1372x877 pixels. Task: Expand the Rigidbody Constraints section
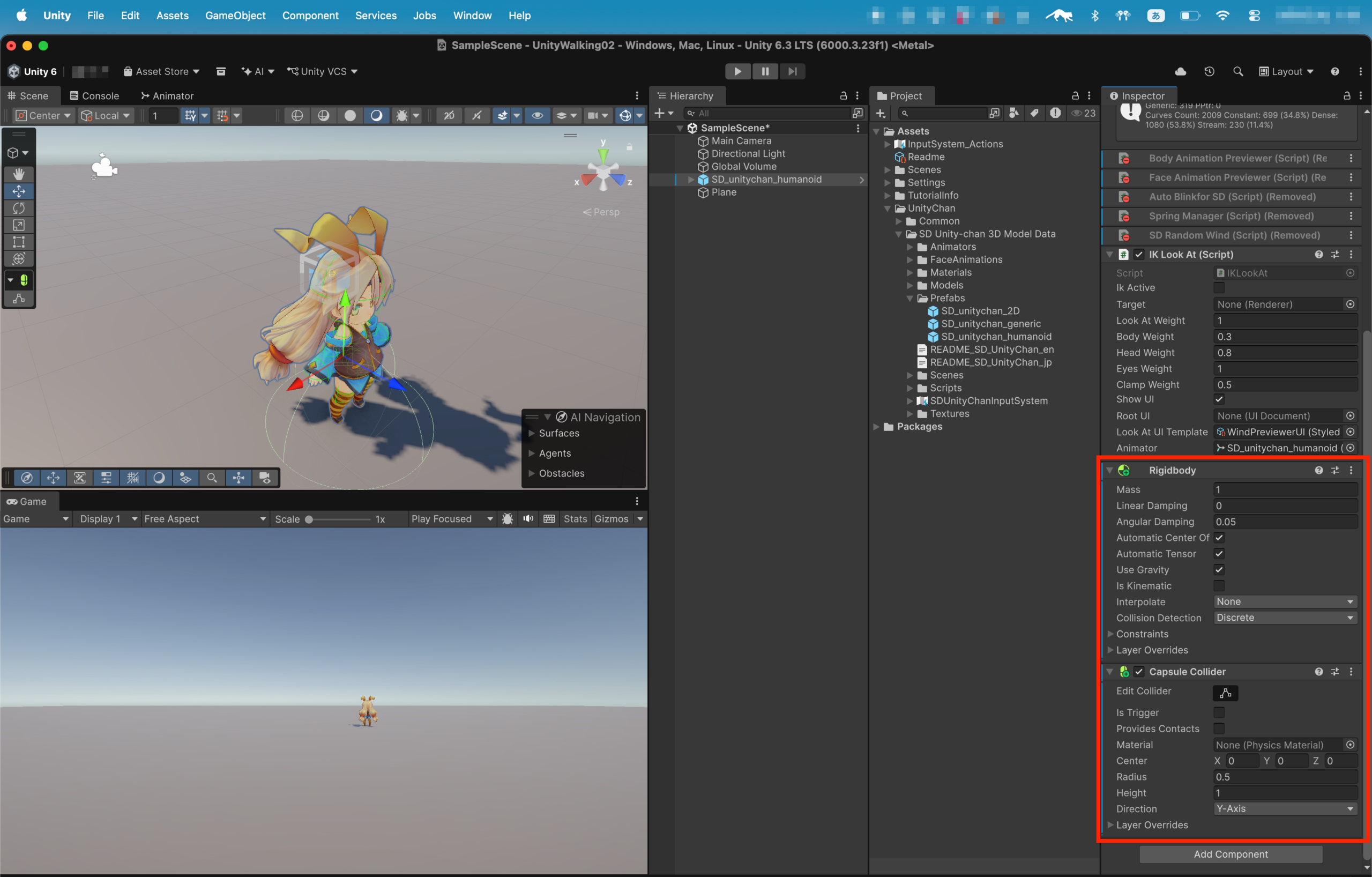pos(1110,634)
